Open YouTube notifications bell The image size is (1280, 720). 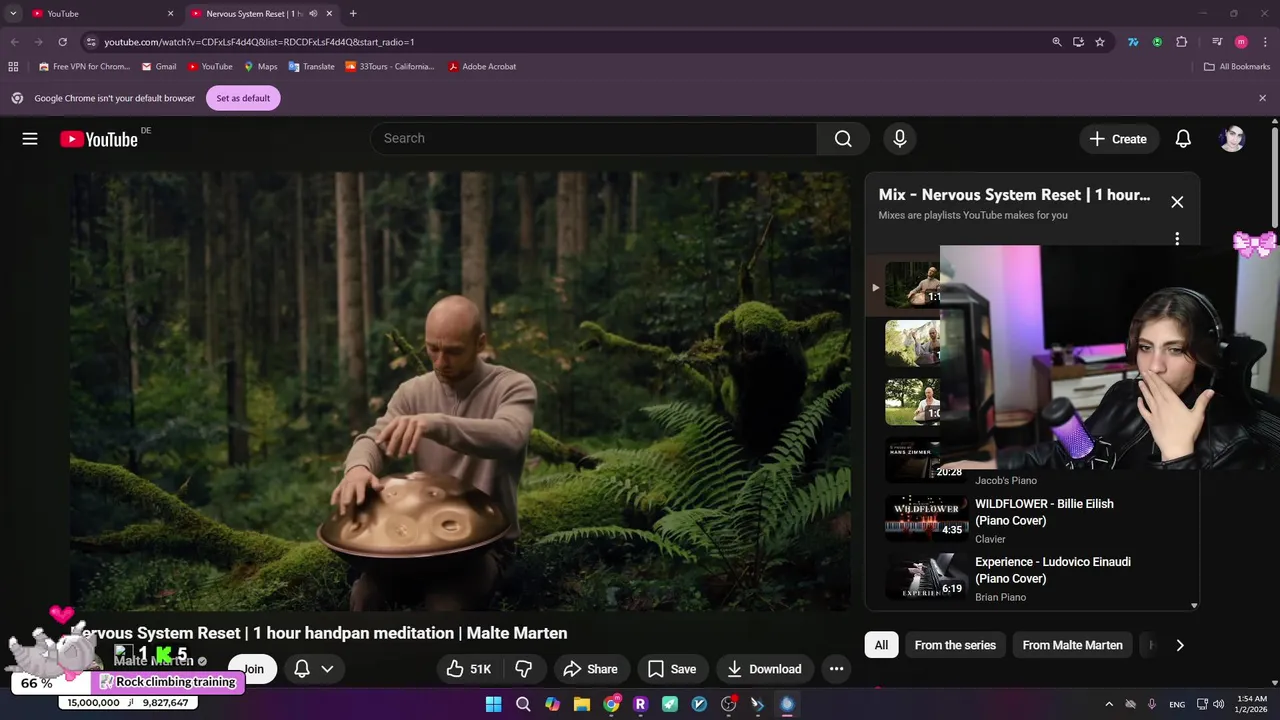coord(1183,139)
